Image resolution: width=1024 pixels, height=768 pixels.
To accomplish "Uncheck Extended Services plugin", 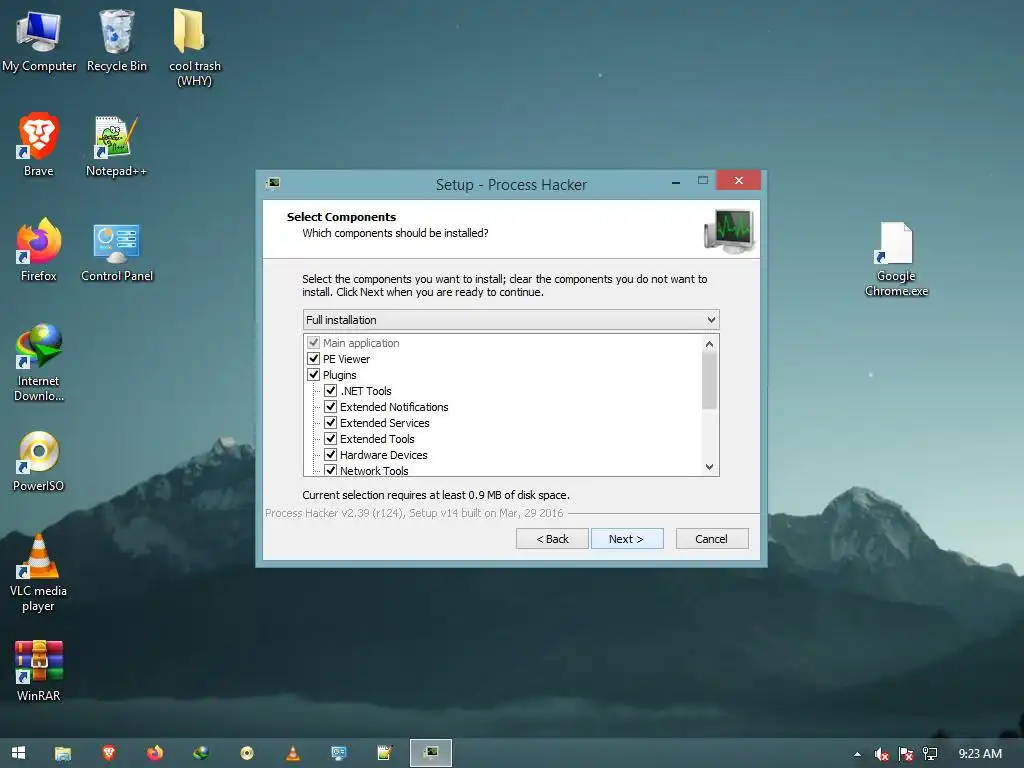I will point(330,423).
